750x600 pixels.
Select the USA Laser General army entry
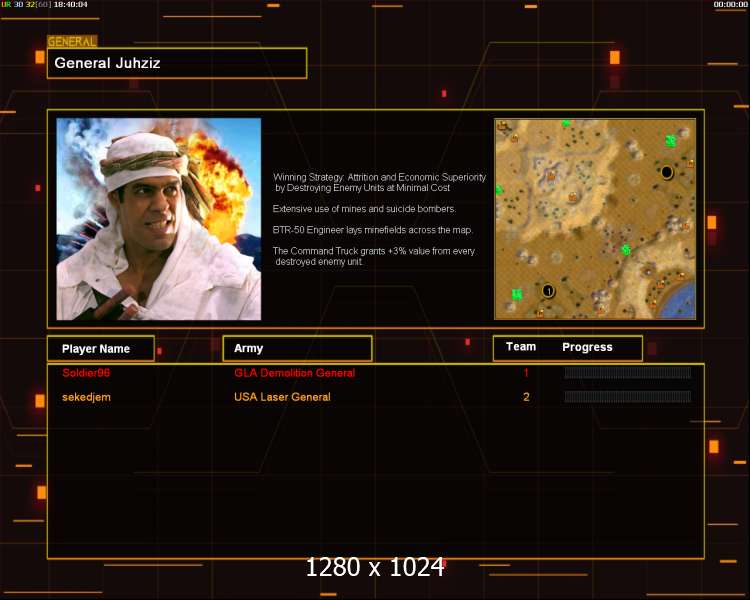pos(282,397)
